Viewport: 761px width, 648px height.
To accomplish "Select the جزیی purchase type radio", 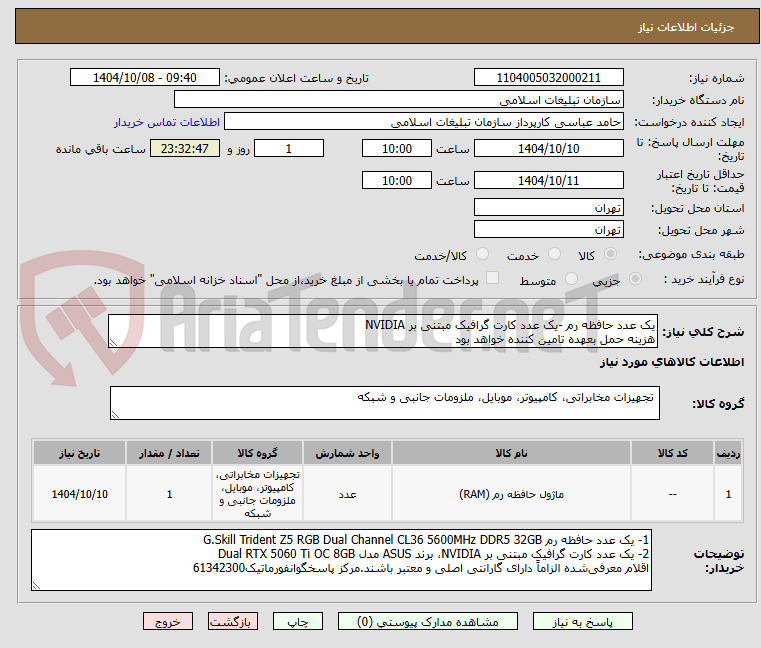I will (635, 279).
